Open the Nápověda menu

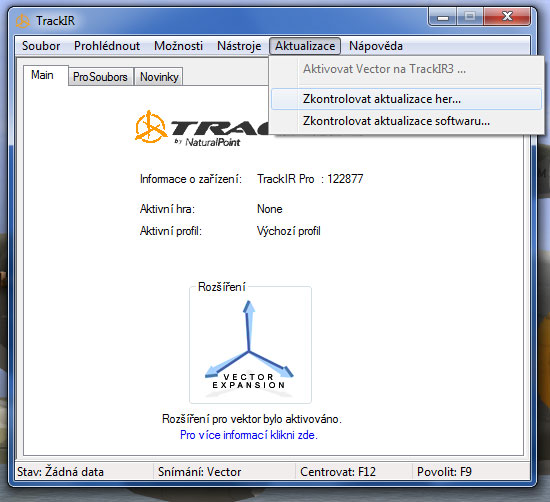376,46
